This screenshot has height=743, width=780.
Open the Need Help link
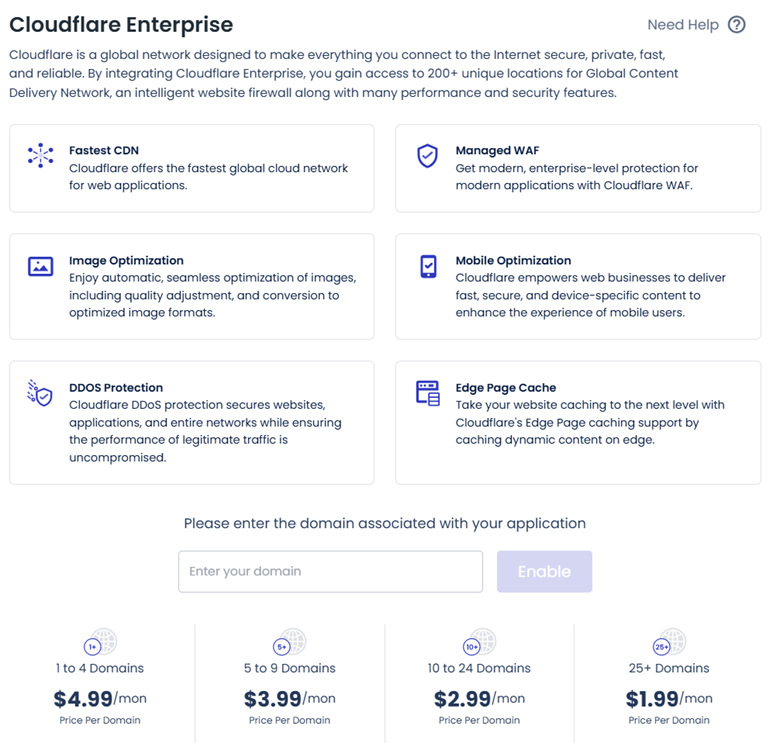click(683, 25)
